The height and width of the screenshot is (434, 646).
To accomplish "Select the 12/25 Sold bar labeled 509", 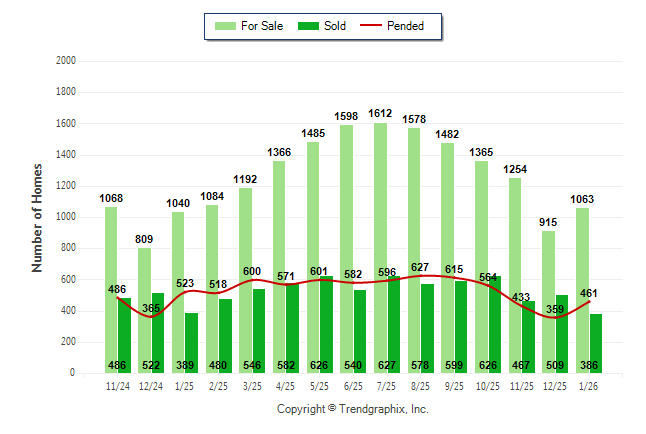I will (x=560, y=333).
